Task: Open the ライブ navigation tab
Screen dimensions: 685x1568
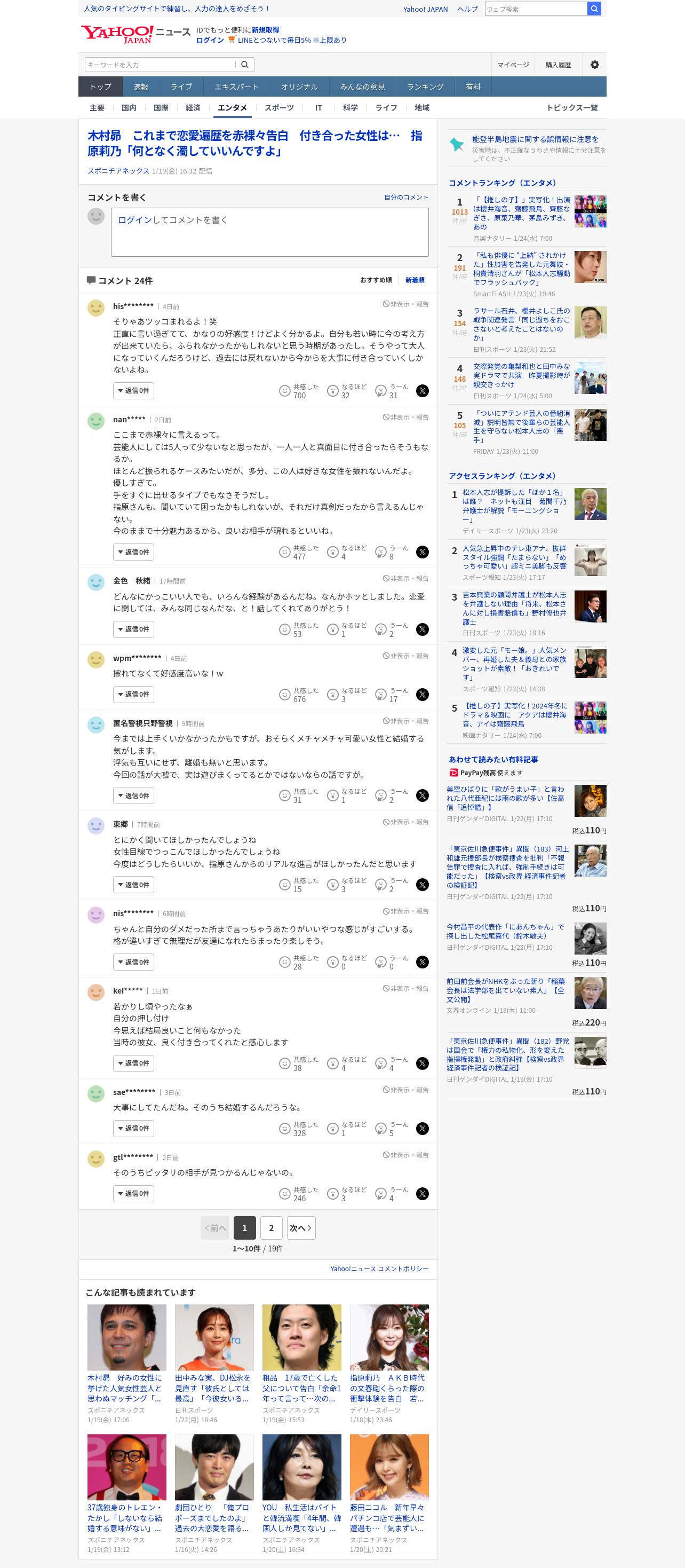Action: (x=181, y=86)
